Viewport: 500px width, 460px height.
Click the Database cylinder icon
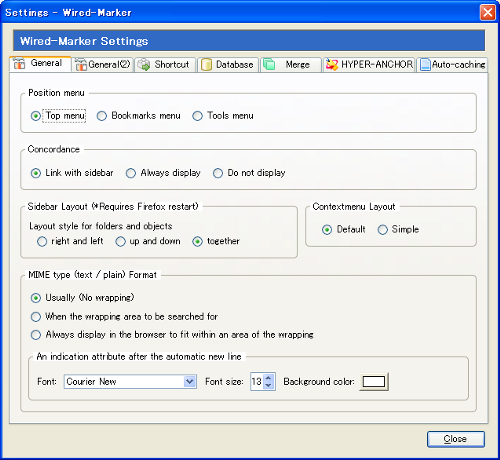pyautogui.click(x=206, y=65)
